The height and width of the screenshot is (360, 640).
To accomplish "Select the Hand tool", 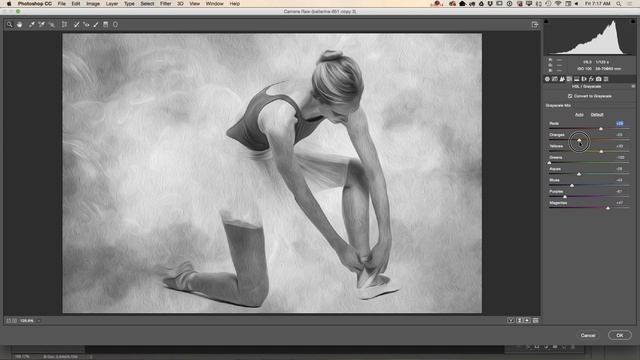I will tap(19, 25).
